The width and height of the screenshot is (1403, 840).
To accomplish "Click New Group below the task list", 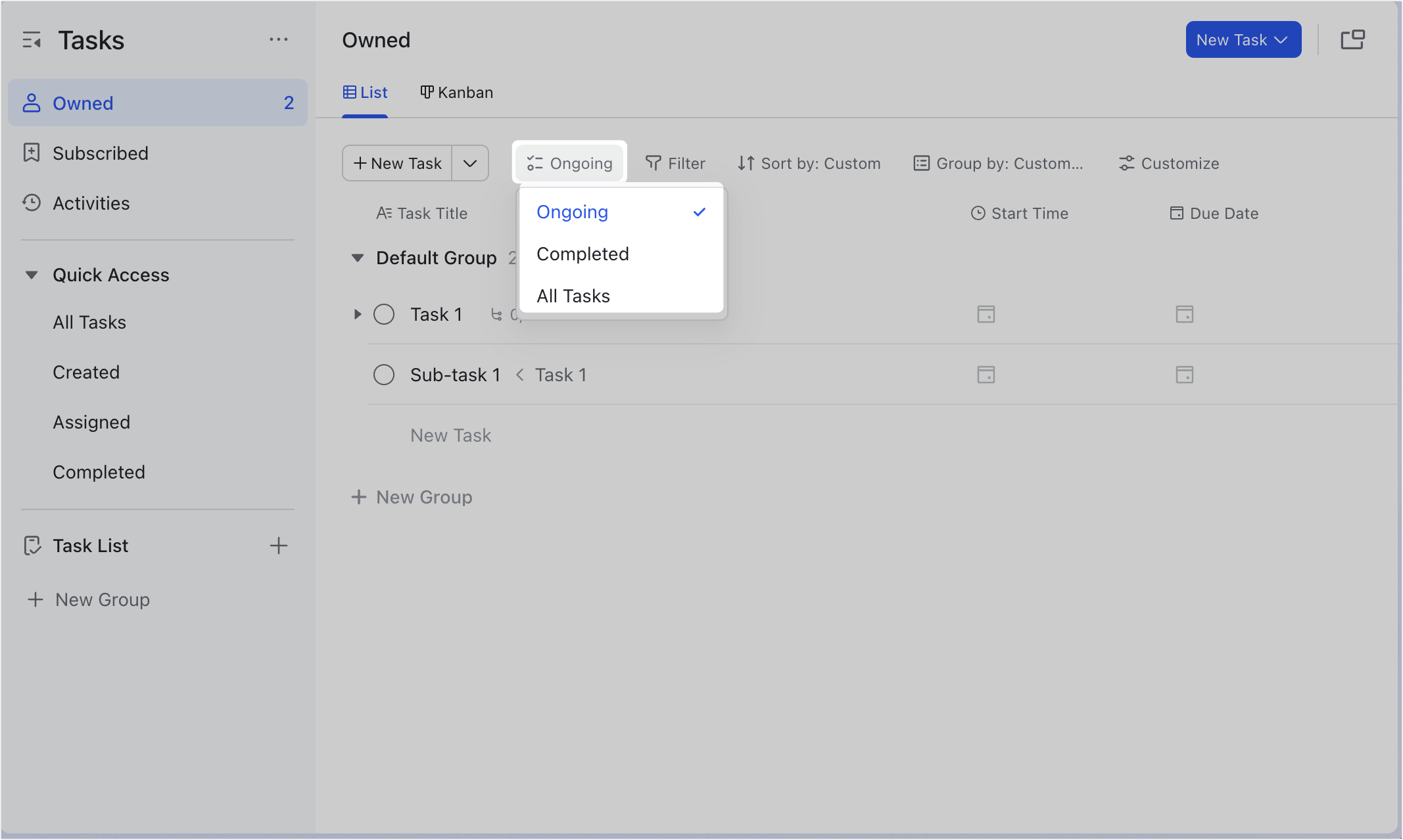I will (412, 497).
